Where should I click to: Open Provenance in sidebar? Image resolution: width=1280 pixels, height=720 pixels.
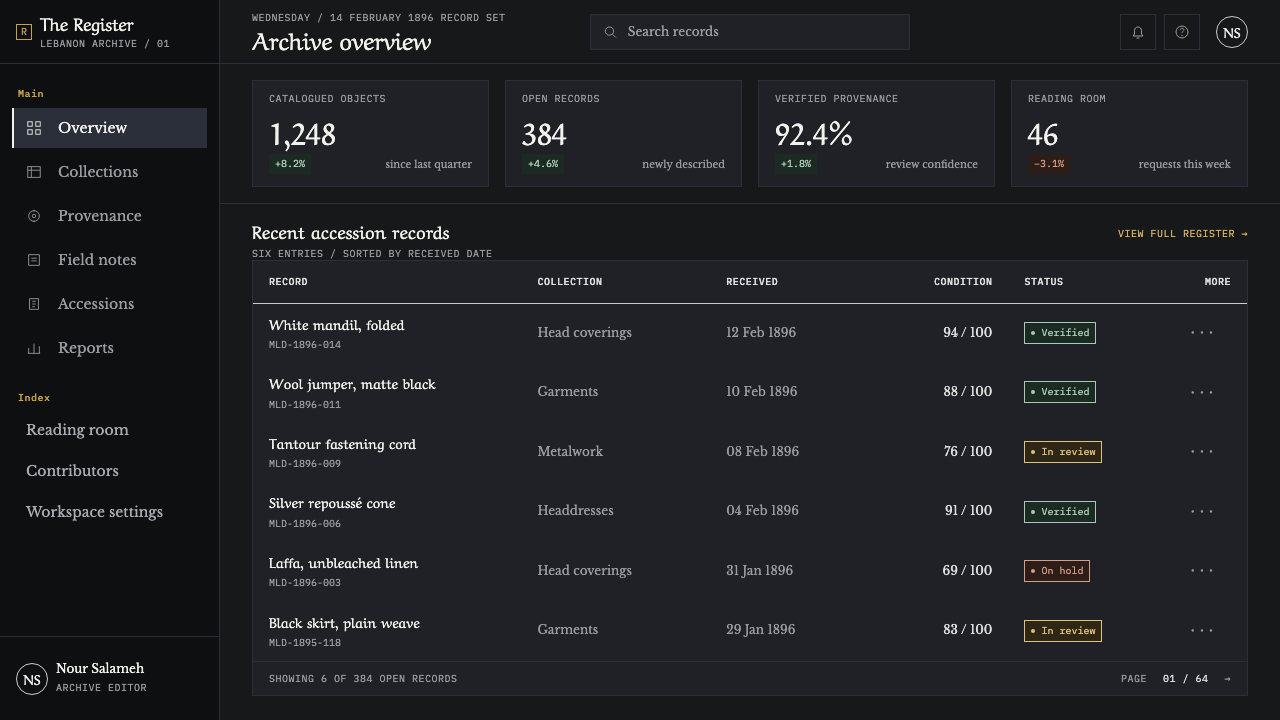tap(110, 216)
